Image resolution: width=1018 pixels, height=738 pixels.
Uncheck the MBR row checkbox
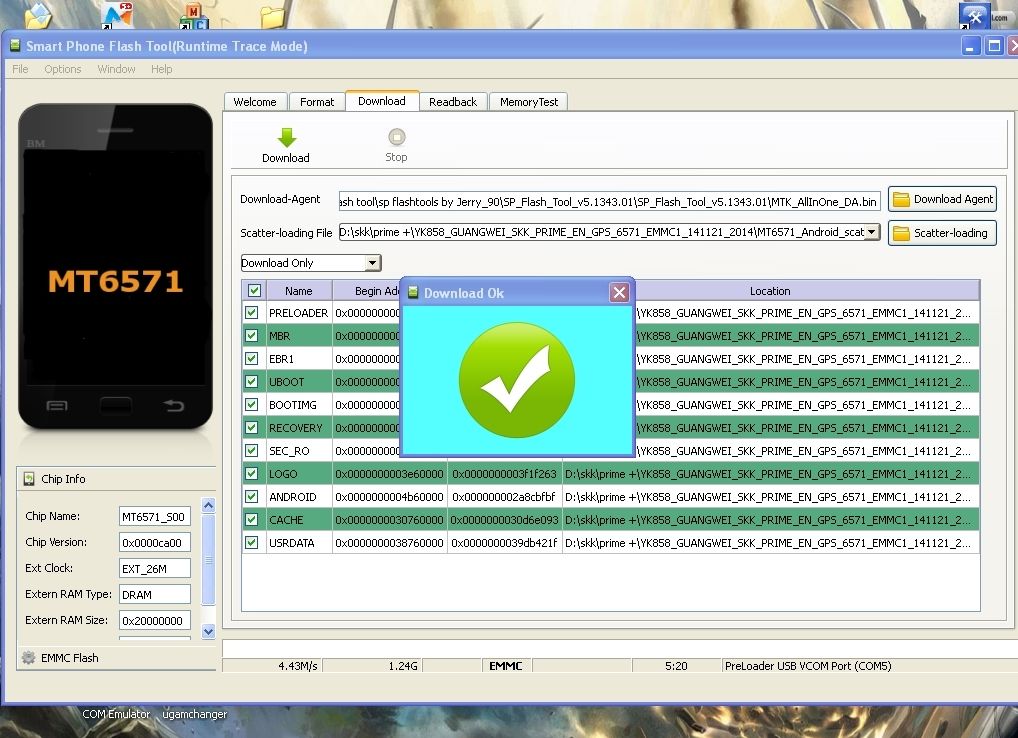tap(252, 336)
